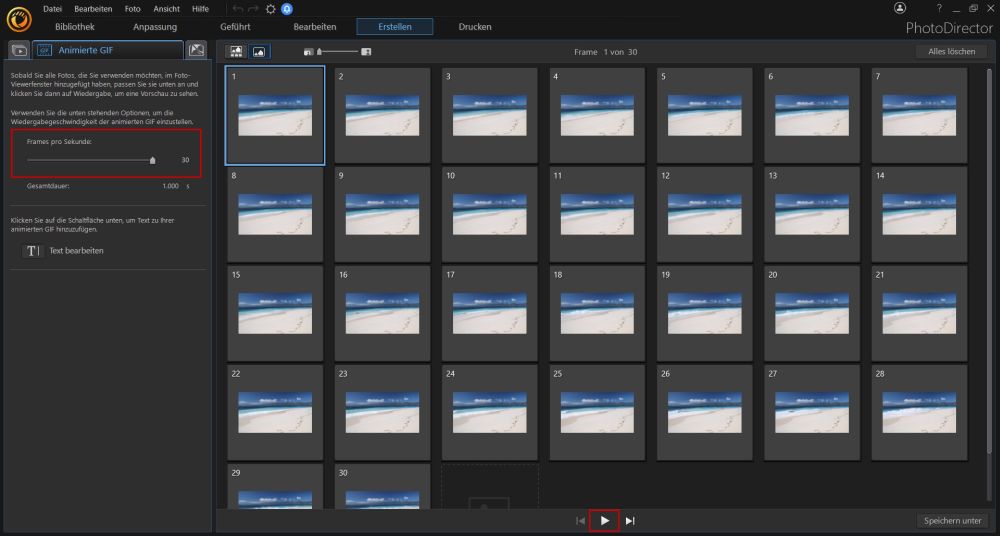Click the Alles löschen button

point(951,51)
